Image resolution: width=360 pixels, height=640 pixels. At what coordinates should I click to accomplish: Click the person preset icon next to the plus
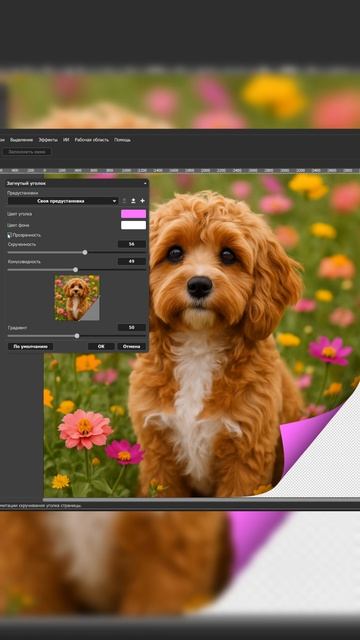[x=133, y=201]
